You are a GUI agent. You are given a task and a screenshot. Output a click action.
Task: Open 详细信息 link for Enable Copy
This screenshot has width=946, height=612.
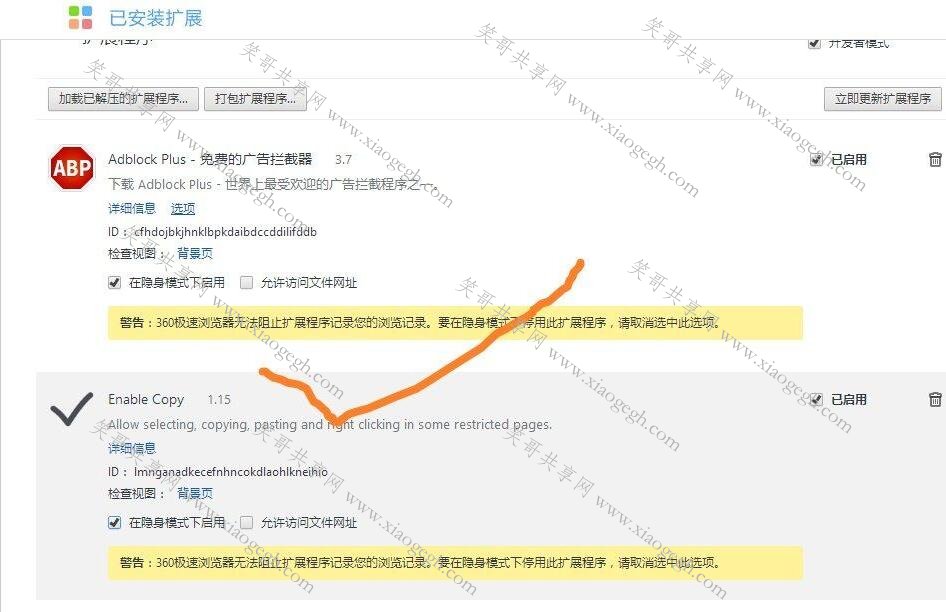pos(132,448)
